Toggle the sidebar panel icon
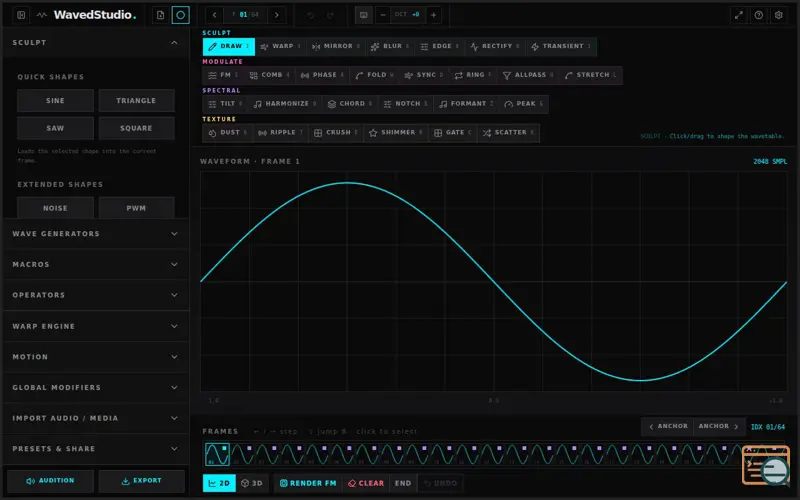The height and width of the screenshot is (500, 800). click(x=21, y=15)
